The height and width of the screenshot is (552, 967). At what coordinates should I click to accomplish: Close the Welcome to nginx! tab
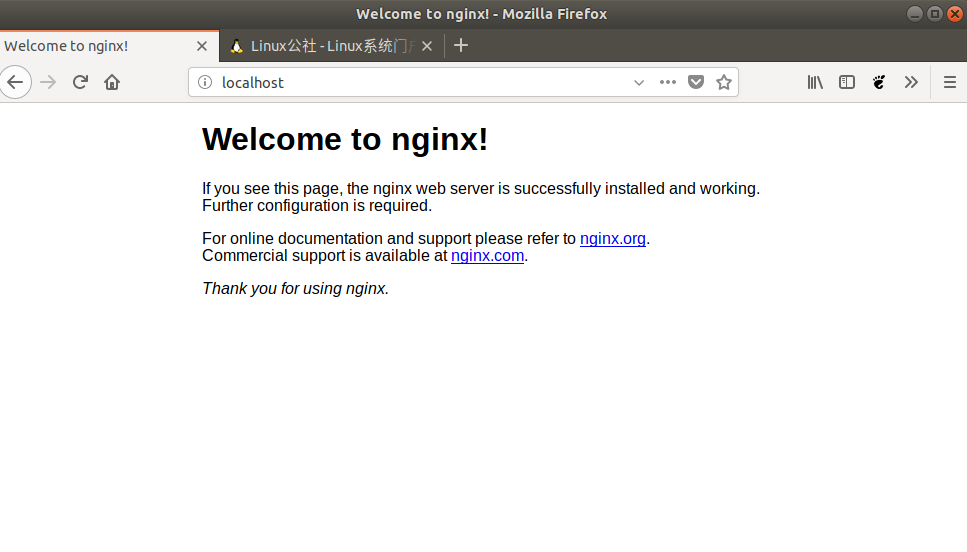pyautogui.click(x=202, y=46)
